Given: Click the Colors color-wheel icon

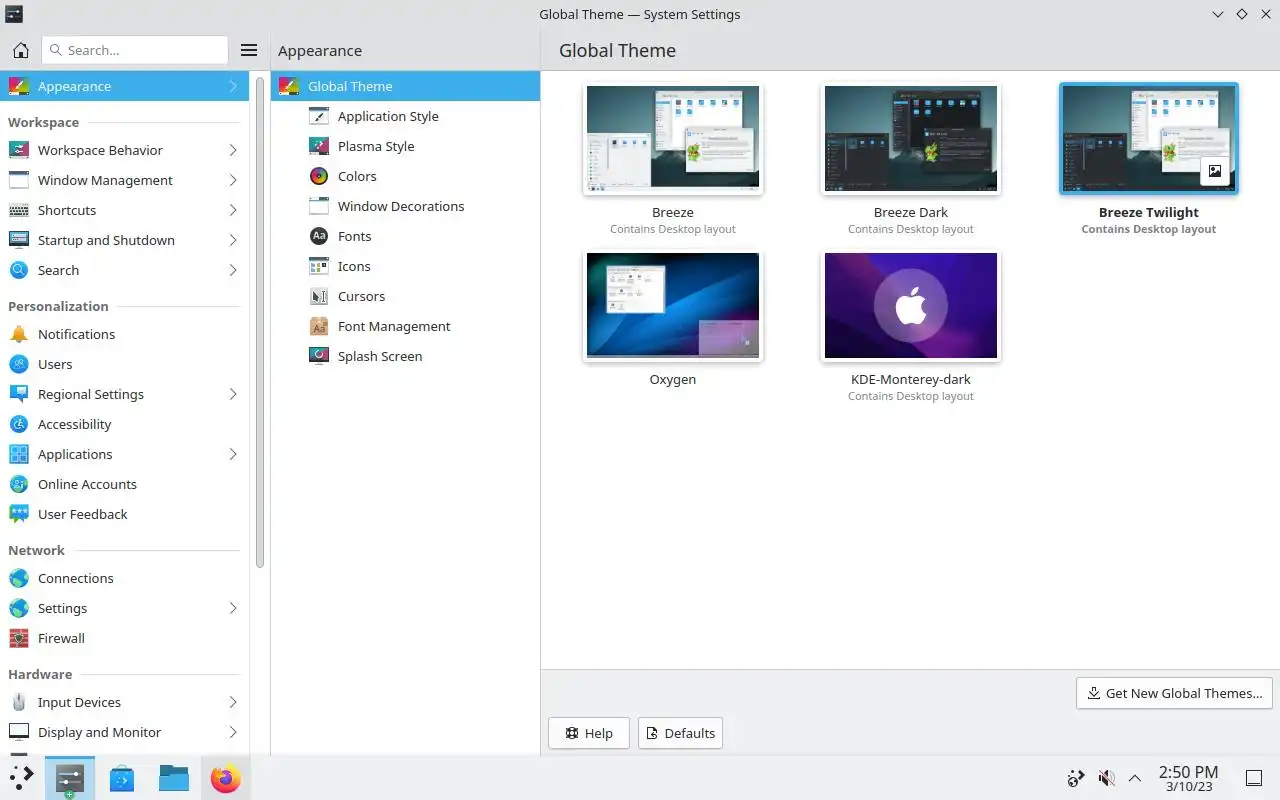Looking at the screenshot, I should tap(319, 176).
